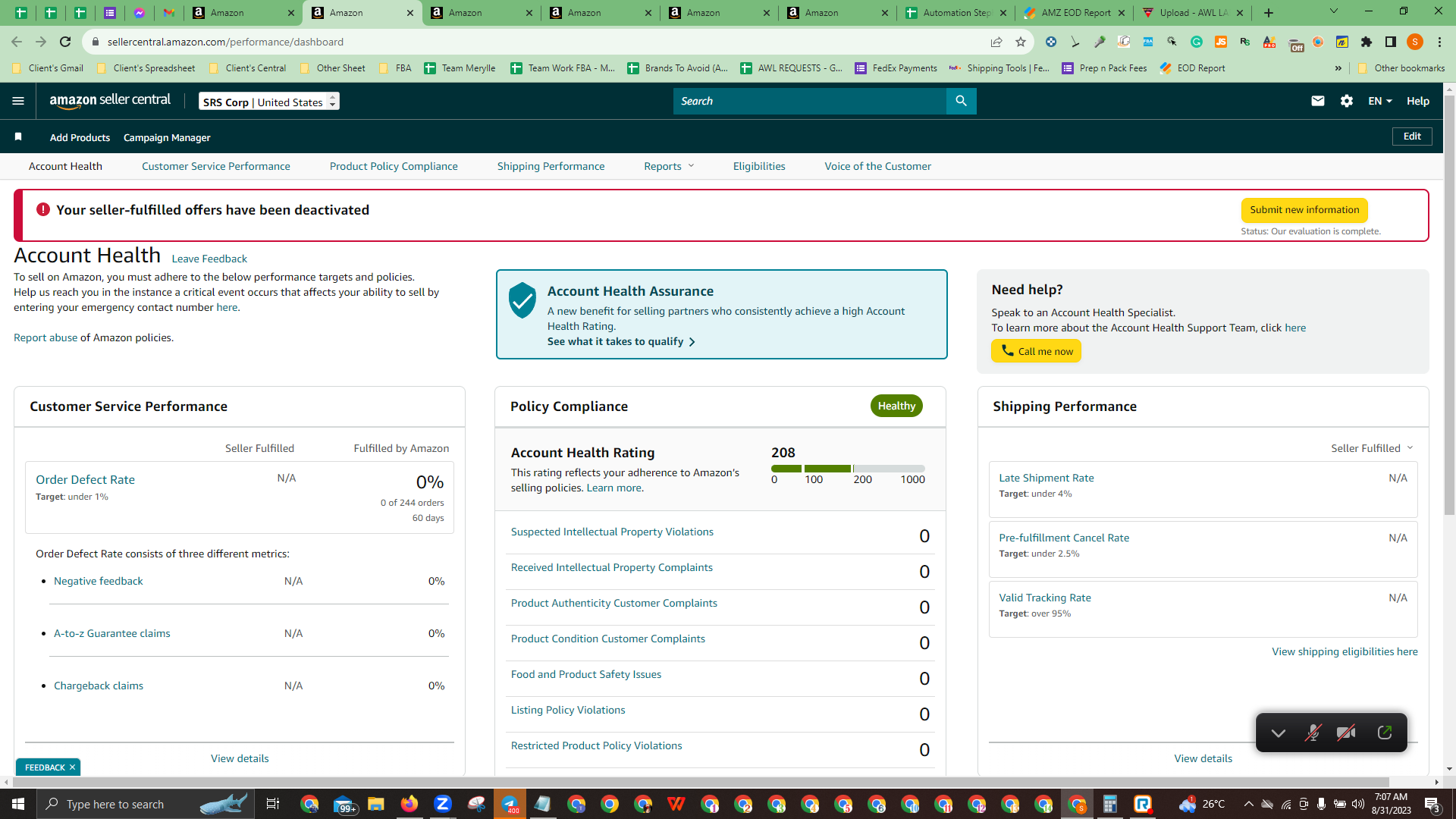Open the notification center icon
The height and width of the screenshot is (819, 1456).
pyautogui.click(x=1432, y=804)
